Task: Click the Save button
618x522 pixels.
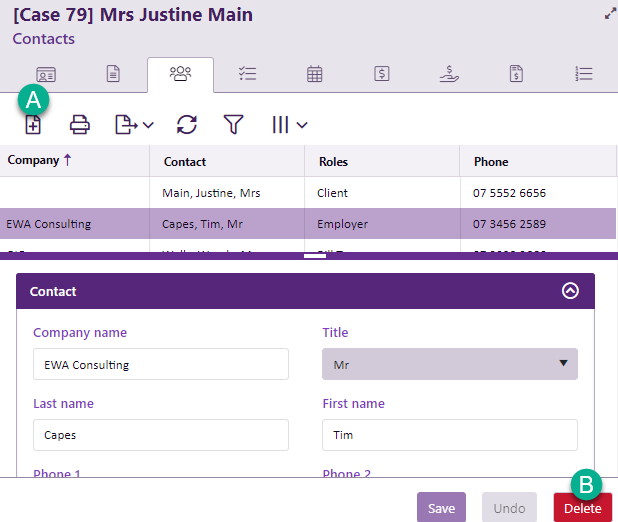Action: pos(441,508)
